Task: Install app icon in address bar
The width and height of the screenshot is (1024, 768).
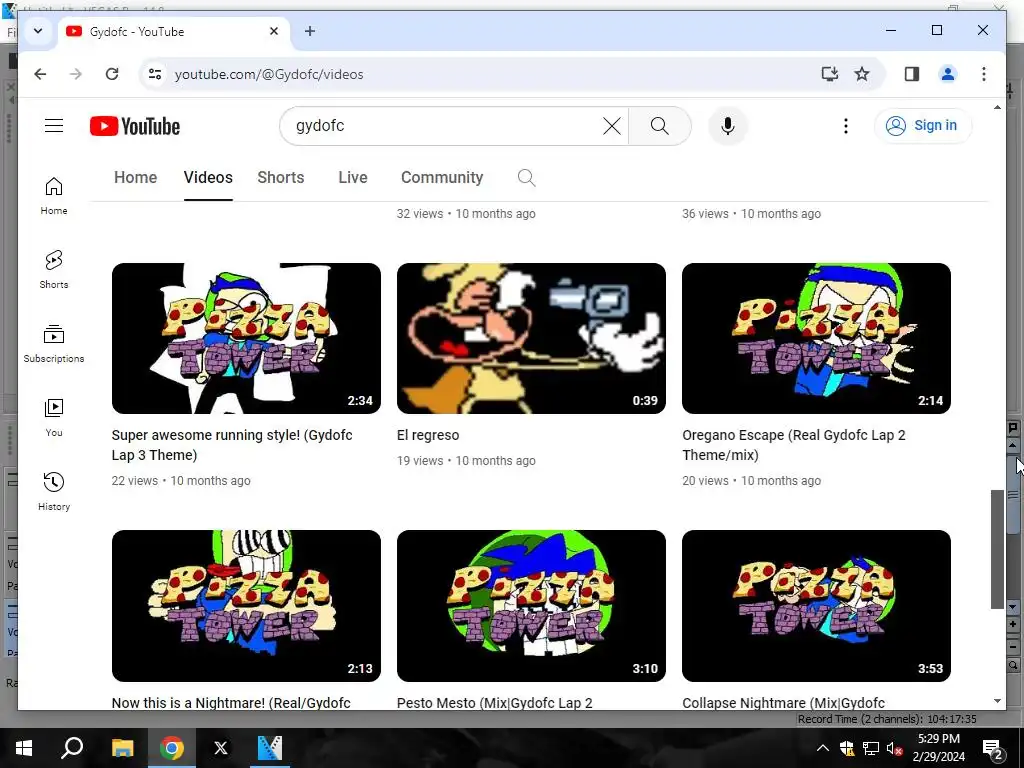Action: (x=829, y=74)
